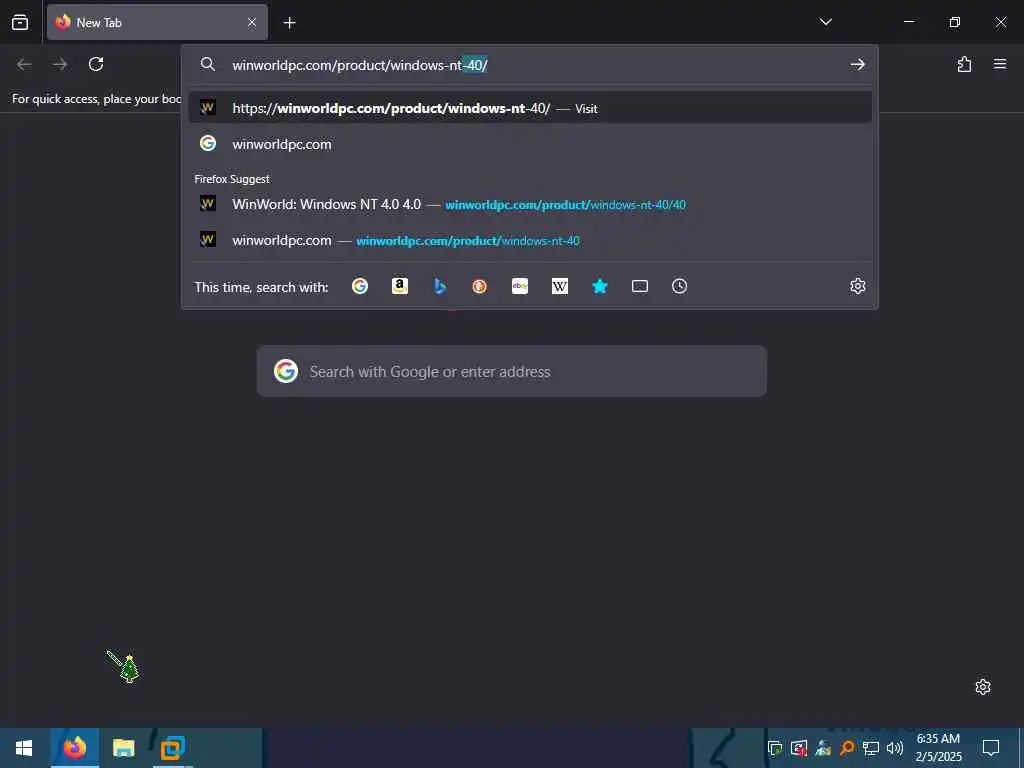1024x768 pixels.
Task: Click the volume speaker tray icon
Action: 895,748
